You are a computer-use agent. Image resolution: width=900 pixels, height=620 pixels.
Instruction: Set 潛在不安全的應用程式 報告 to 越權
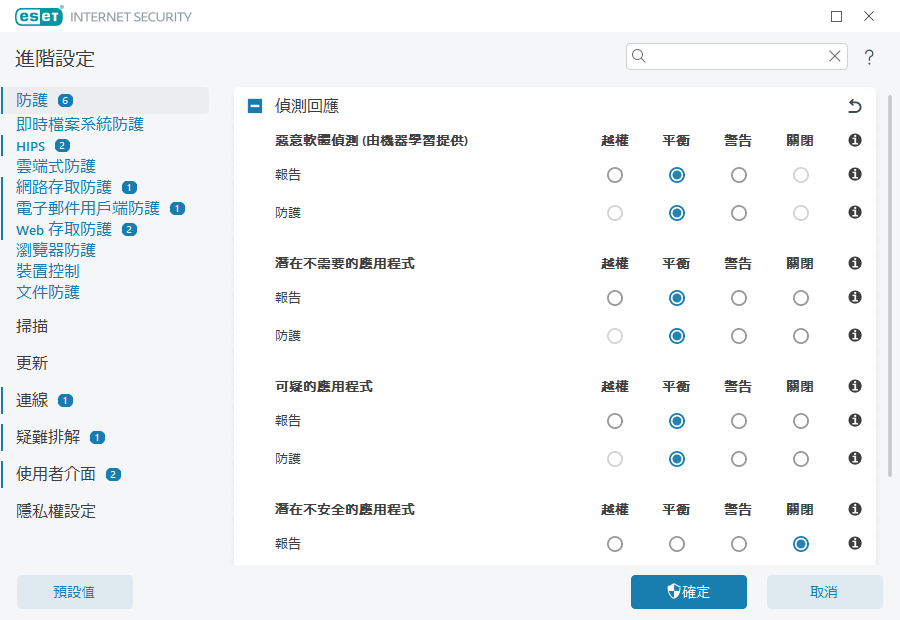[615, 544]
